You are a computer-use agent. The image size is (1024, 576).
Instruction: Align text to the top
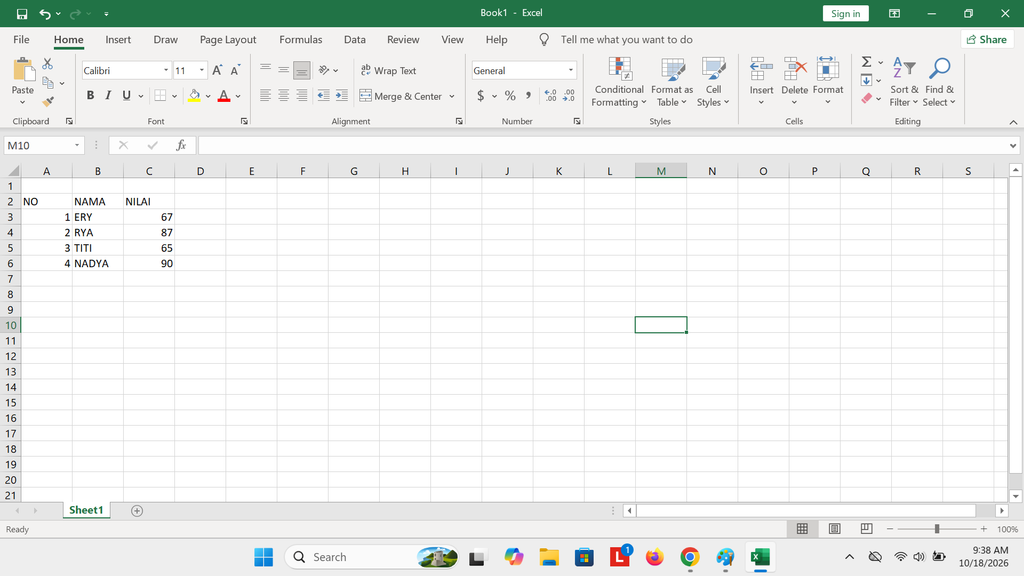pyautogui.click(x=265, y=70)
